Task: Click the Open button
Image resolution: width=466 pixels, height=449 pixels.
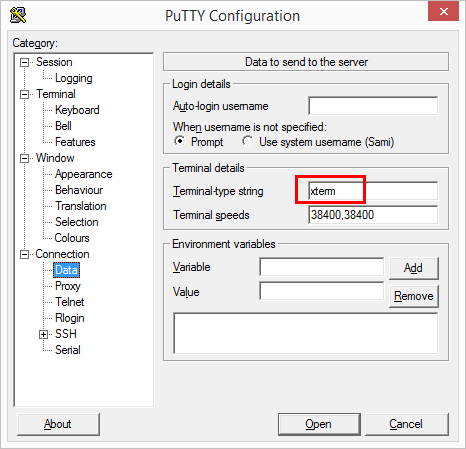Action: tap(319, 424)
